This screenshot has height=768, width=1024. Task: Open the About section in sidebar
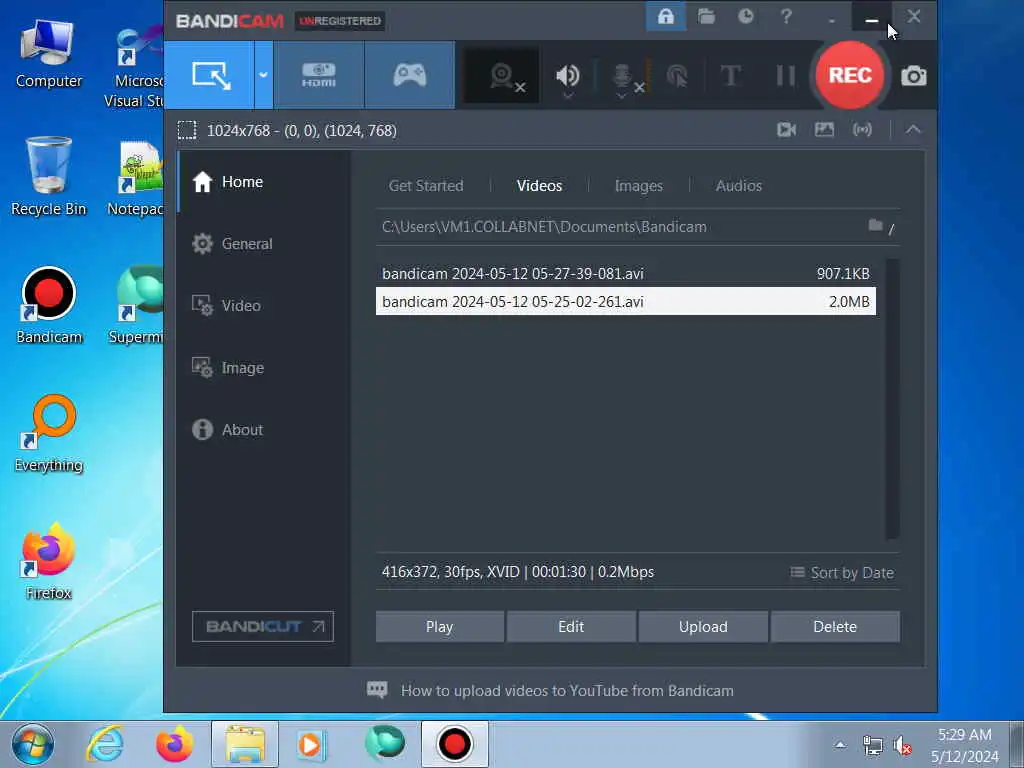[x=264, y=430]
